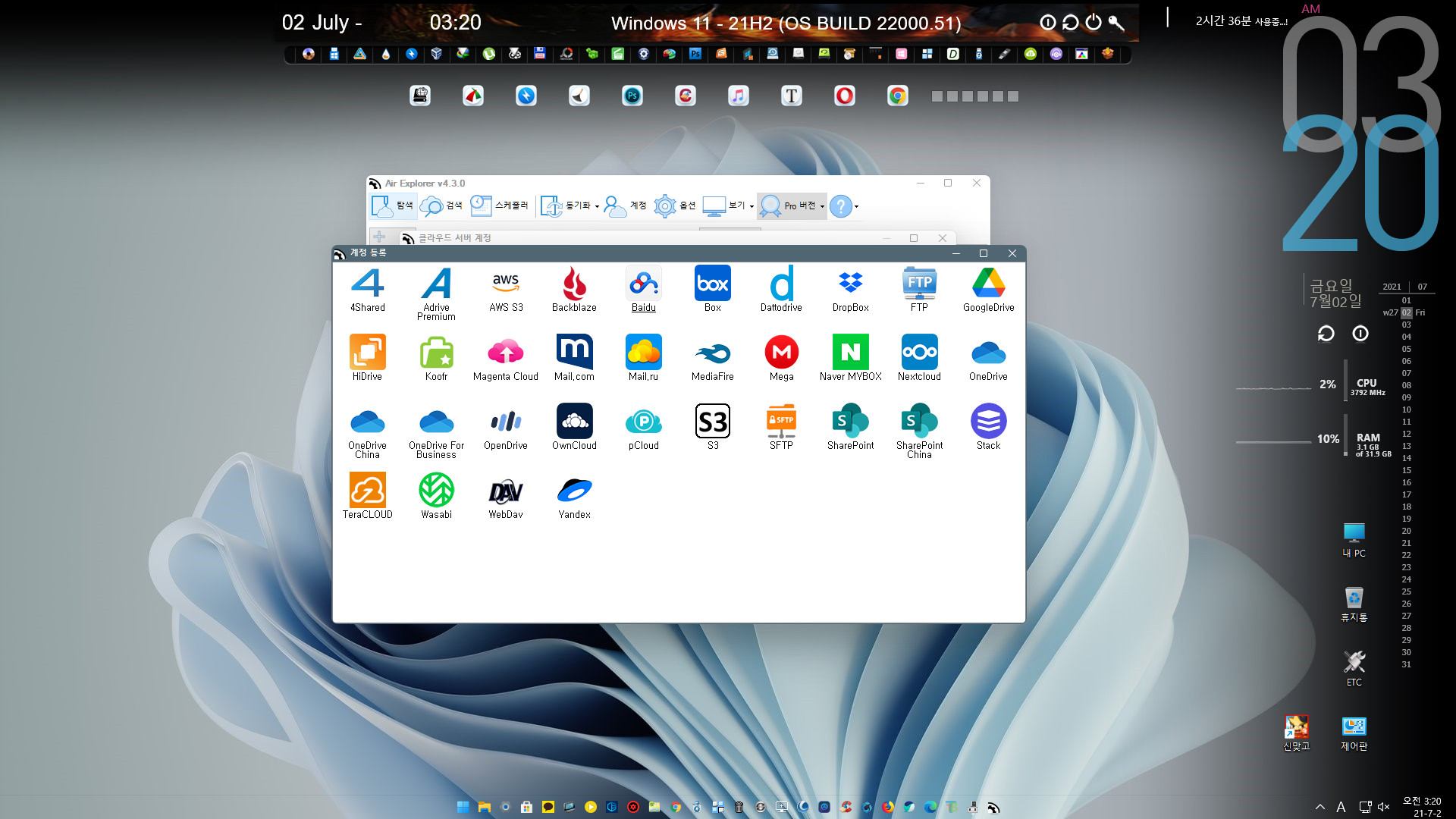Select the HiDrive service icon
This screenshot has height=819, width=1456.
(x=367, y=358)
